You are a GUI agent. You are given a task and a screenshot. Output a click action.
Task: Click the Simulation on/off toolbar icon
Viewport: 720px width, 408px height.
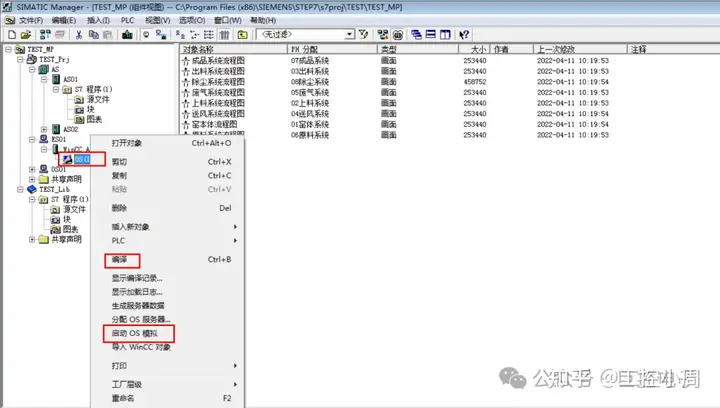(x=398, y=34)
